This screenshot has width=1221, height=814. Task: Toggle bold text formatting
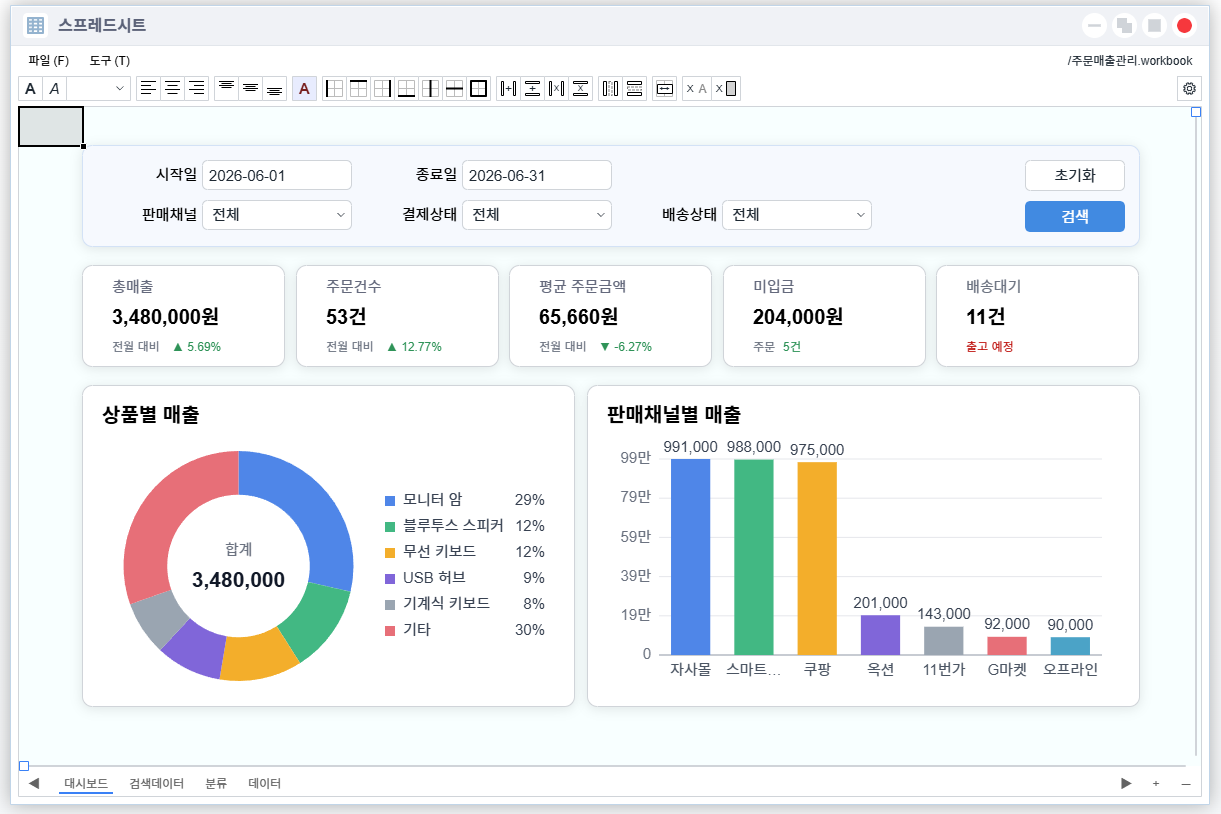pos(30,89)
